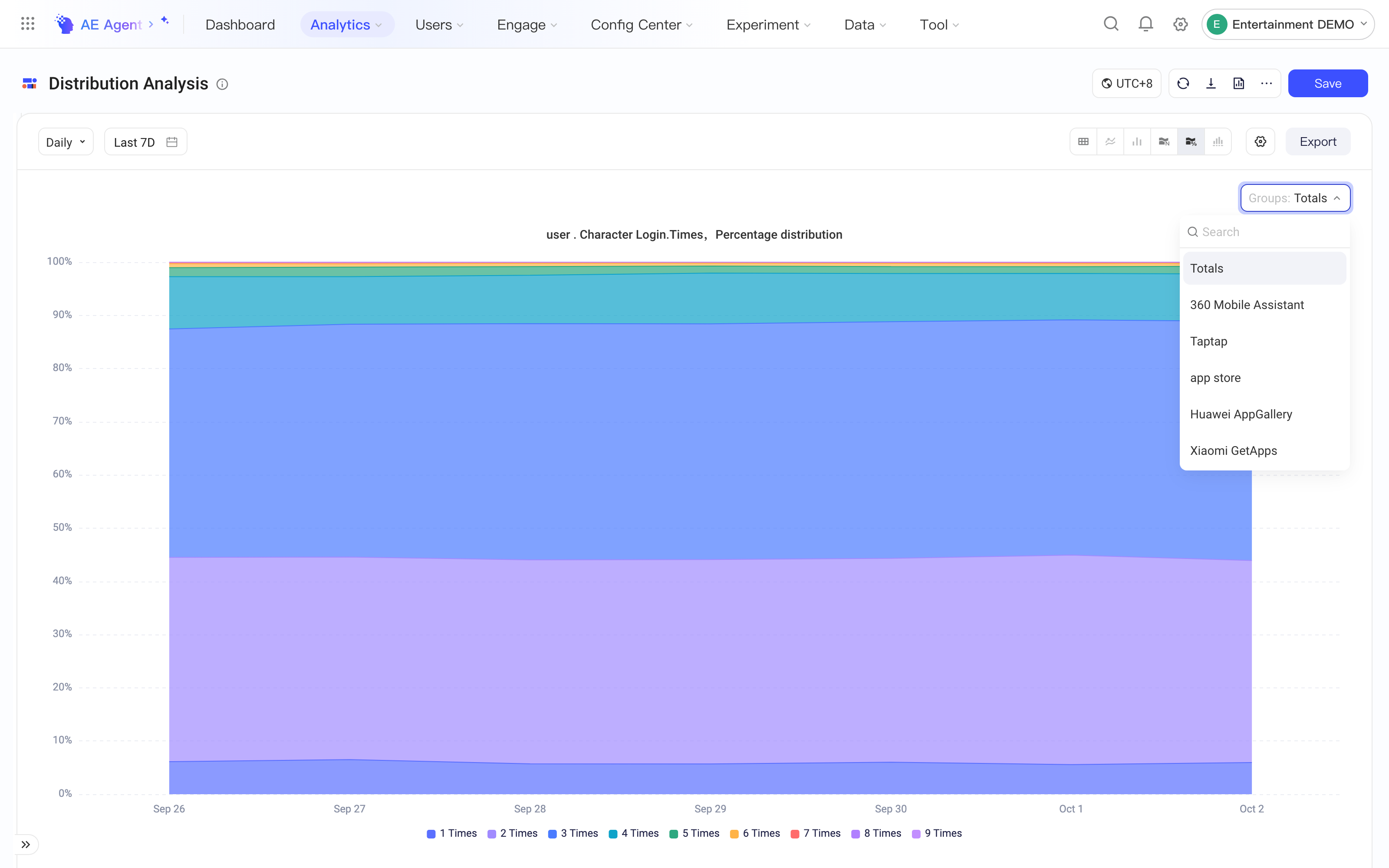Open the Daily granularity dropdown
This screenshot has width=1389, height=868.
click(x=66, y=142)
